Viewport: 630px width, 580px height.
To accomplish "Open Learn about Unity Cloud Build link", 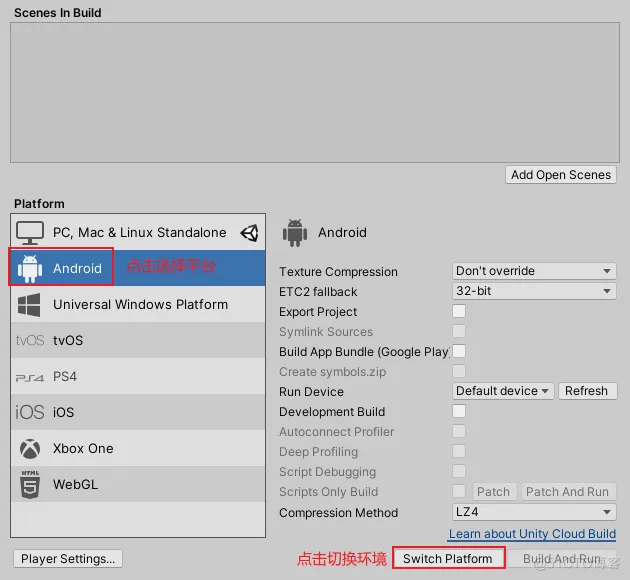I will pyautogui.click(x=532, y=534).
